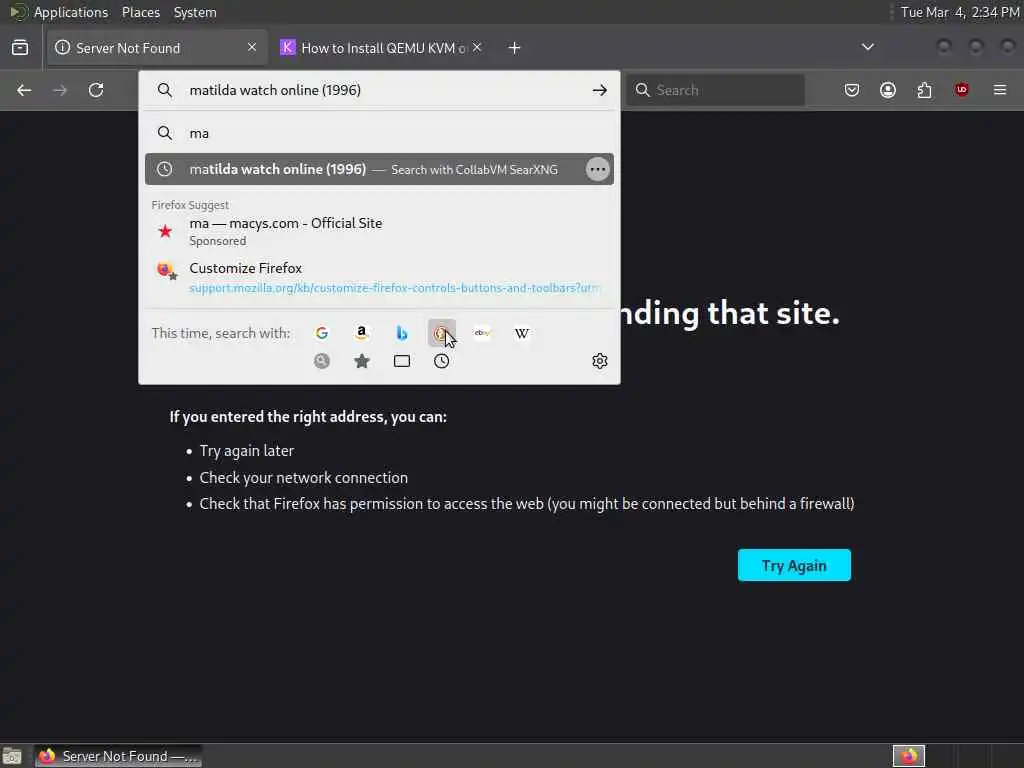Open the clock showing Tue Mar 4

[x=960, y=12]
